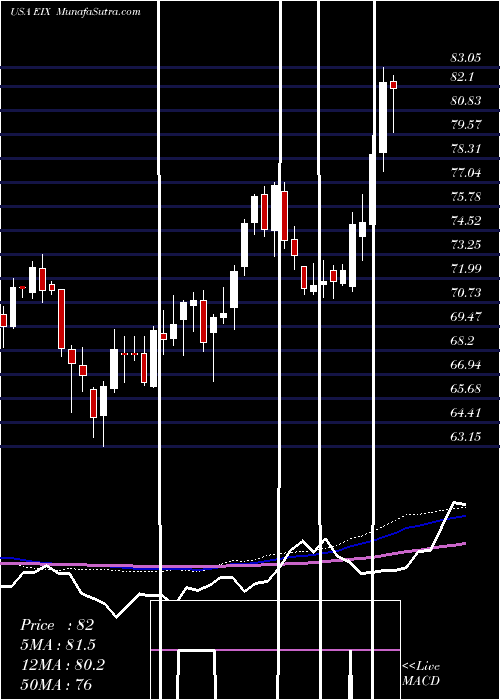
Task: Click the 50MA : 76 readout
Action: [x=56, y=685]
